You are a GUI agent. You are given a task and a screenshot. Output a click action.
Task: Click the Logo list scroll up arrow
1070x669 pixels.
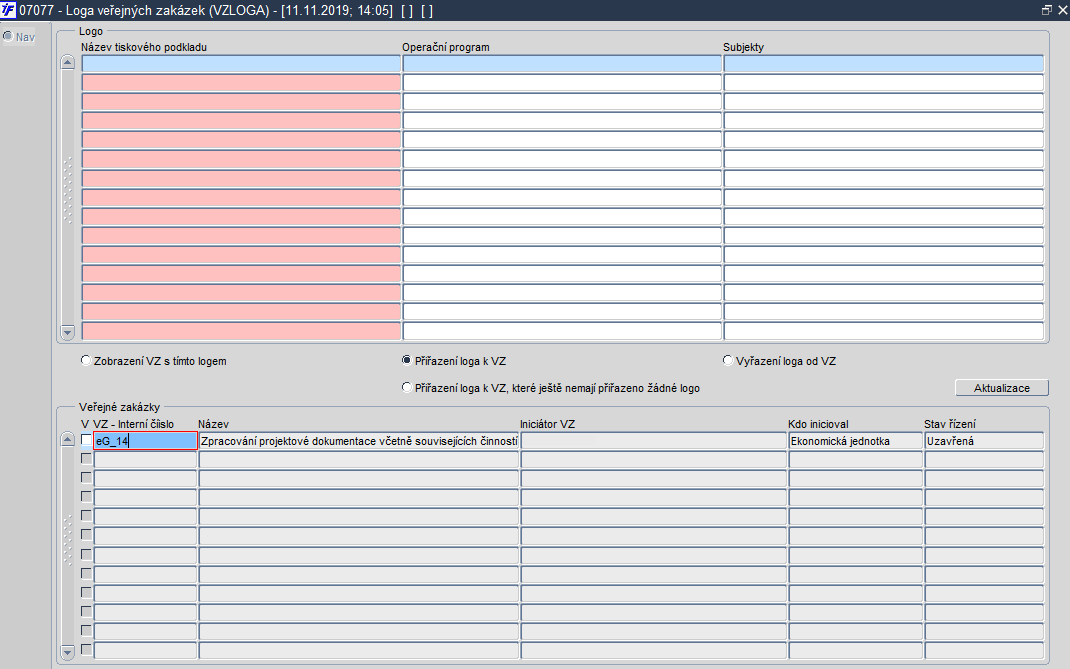coord(68,63)
